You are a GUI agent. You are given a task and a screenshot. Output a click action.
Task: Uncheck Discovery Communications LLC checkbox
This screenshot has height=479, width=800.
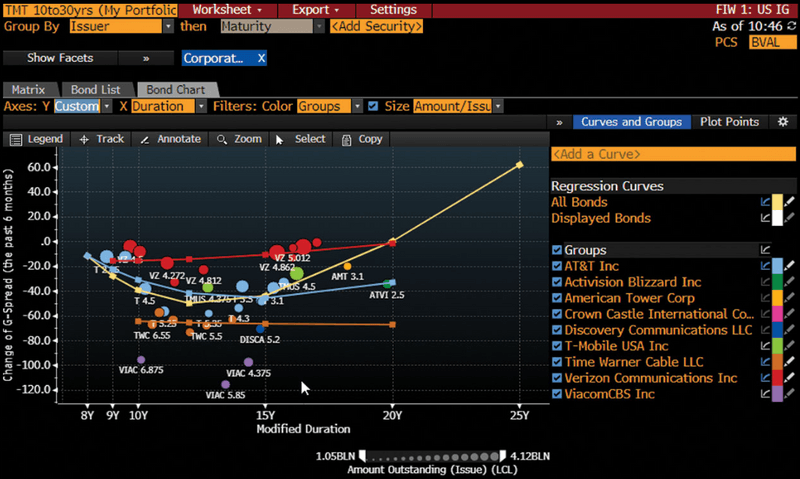557,330
